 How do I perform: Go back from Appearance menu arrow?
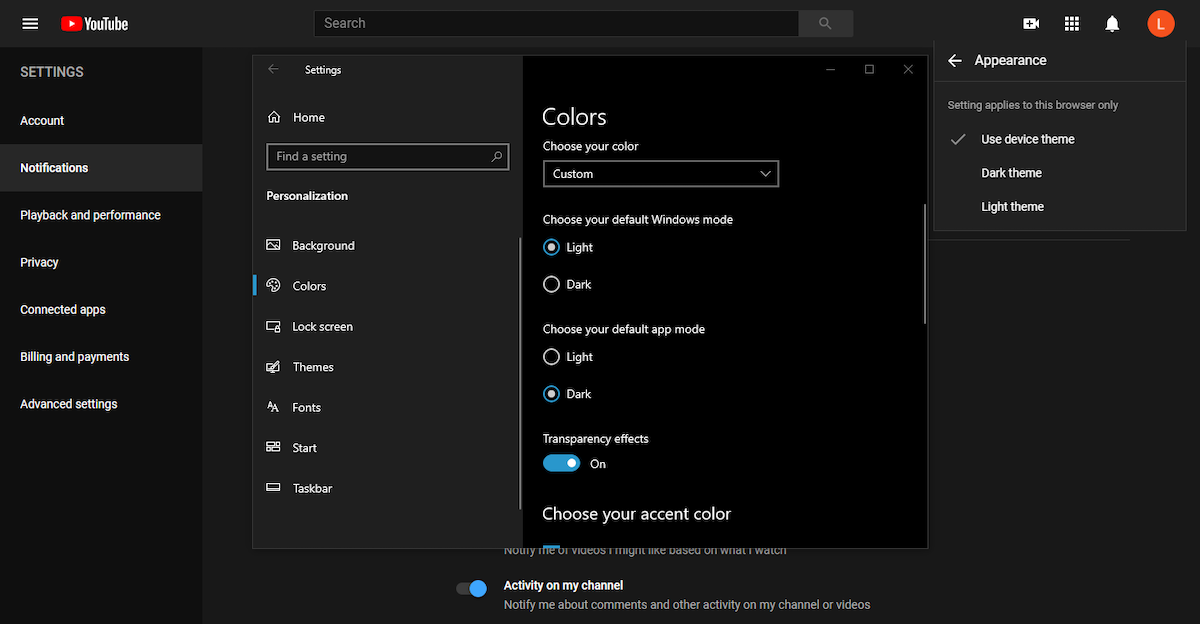(x=955, y=61)
